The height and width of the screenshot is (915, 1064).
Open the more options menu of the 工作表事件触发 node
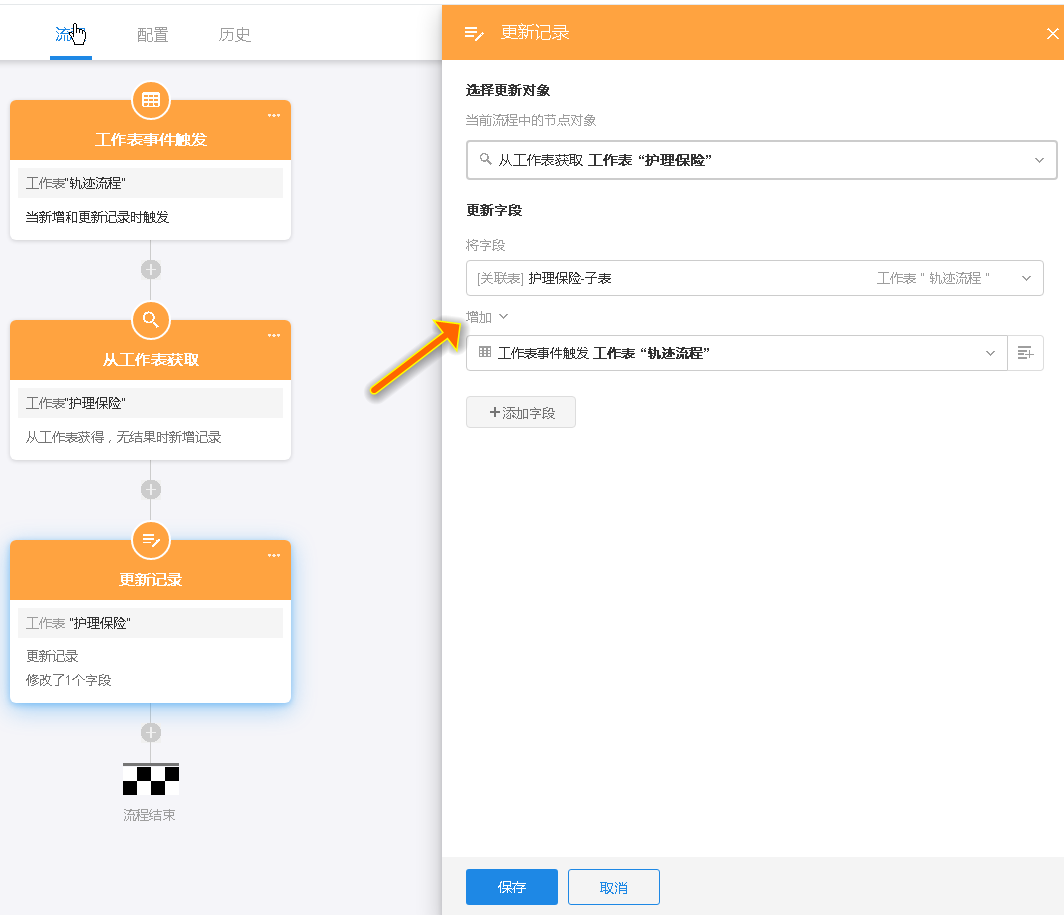click(x=274, y=115)
